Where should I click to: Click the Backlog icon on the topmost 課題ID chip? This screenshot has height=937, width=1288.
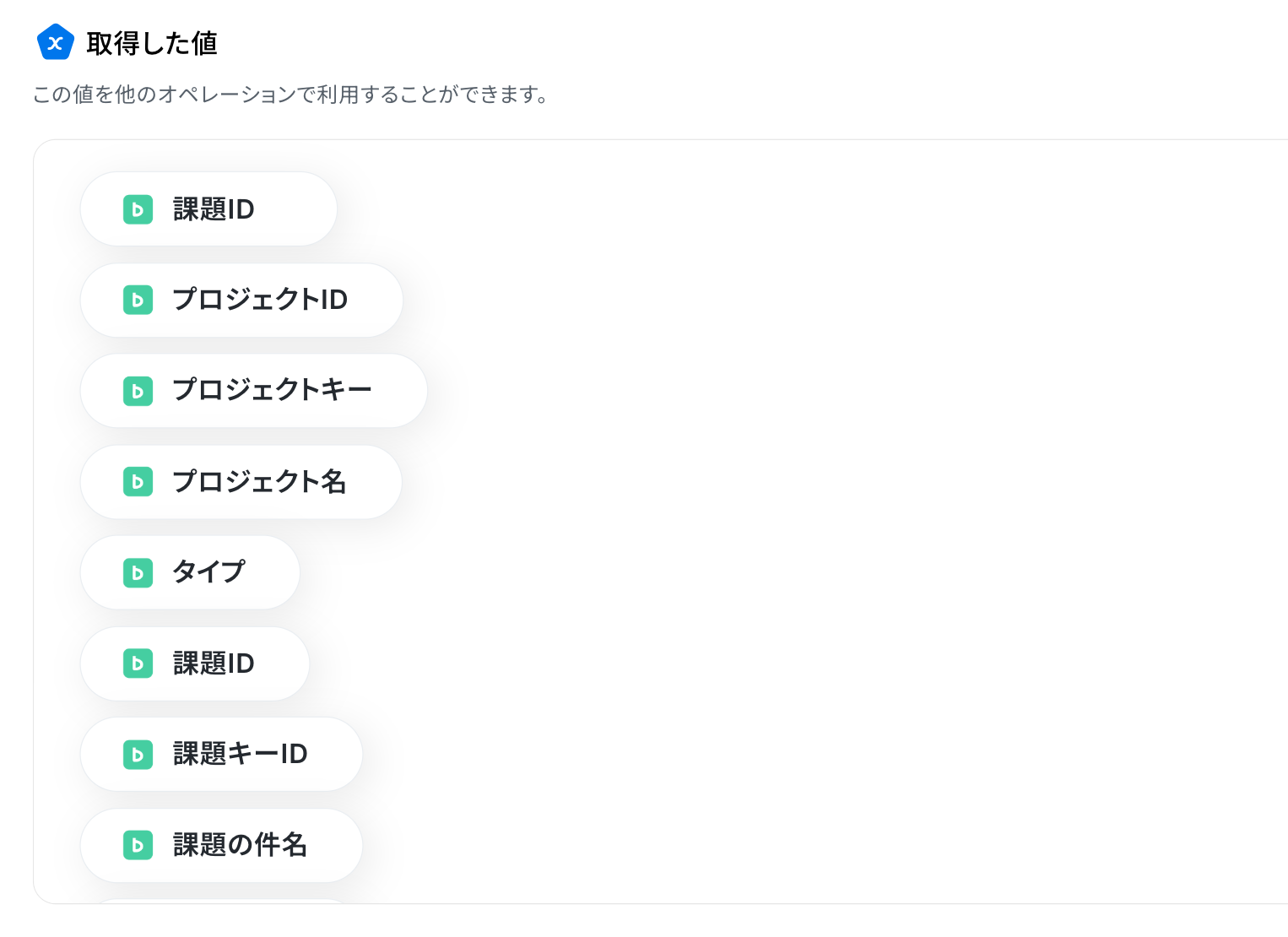pos(138,209)
